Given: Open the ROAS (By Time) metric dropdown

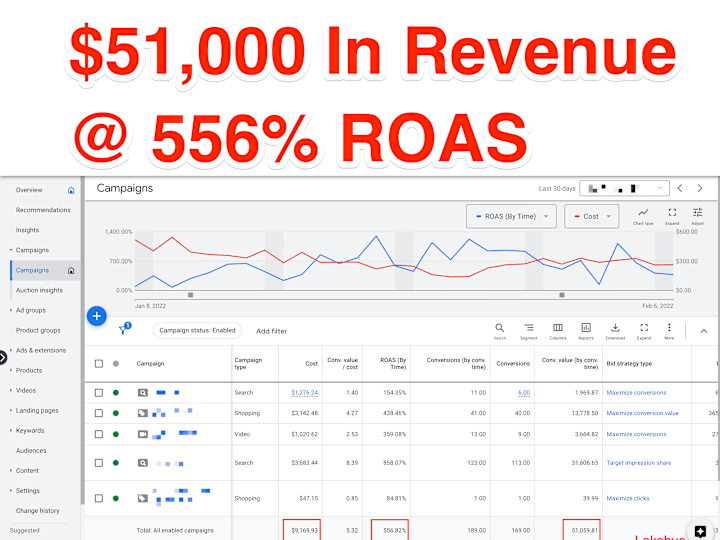Looking at the screenshot, I should [x=511, y=216].
